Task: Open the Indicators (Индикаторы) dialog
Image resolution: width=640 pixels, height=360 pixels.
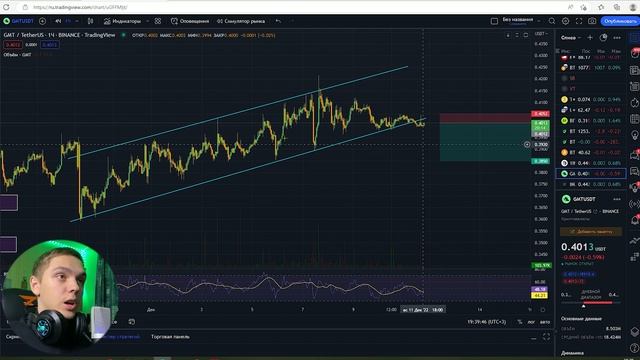Action: (122, 21)
